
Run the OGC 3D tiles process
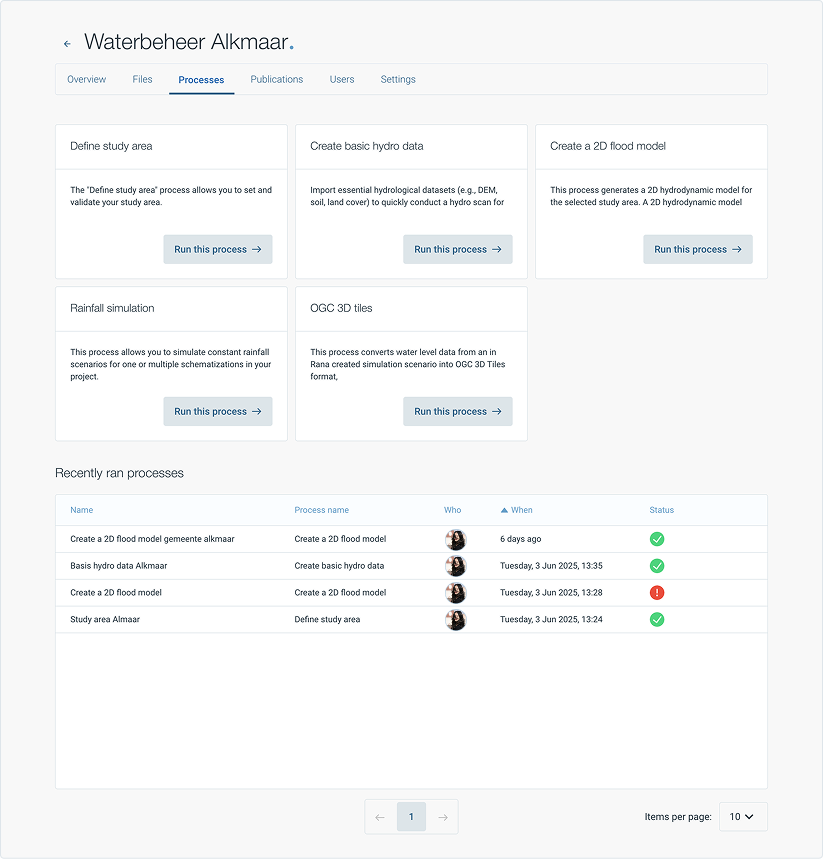click(x=457, y=412)
